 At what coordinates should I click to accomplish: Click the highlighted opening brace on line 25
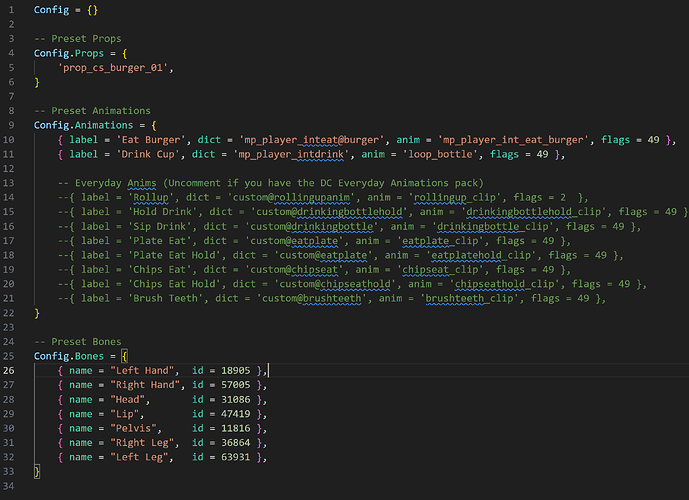124,356
